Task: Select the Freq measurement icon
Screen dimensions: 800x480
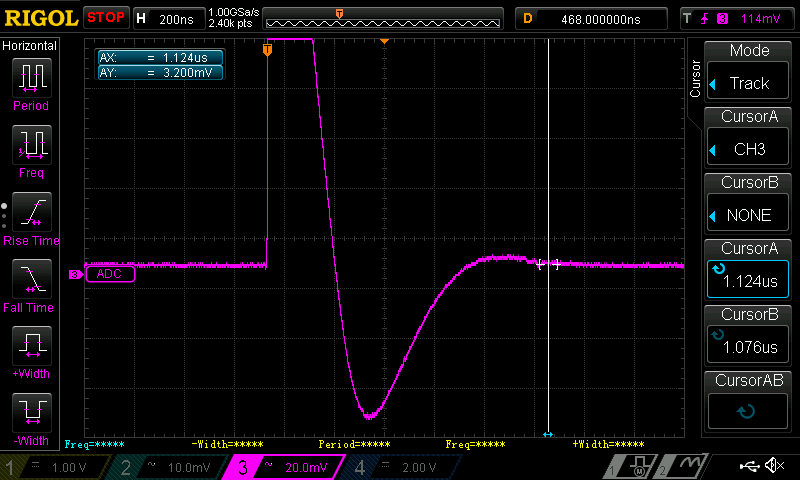Action: click(30, 148)
